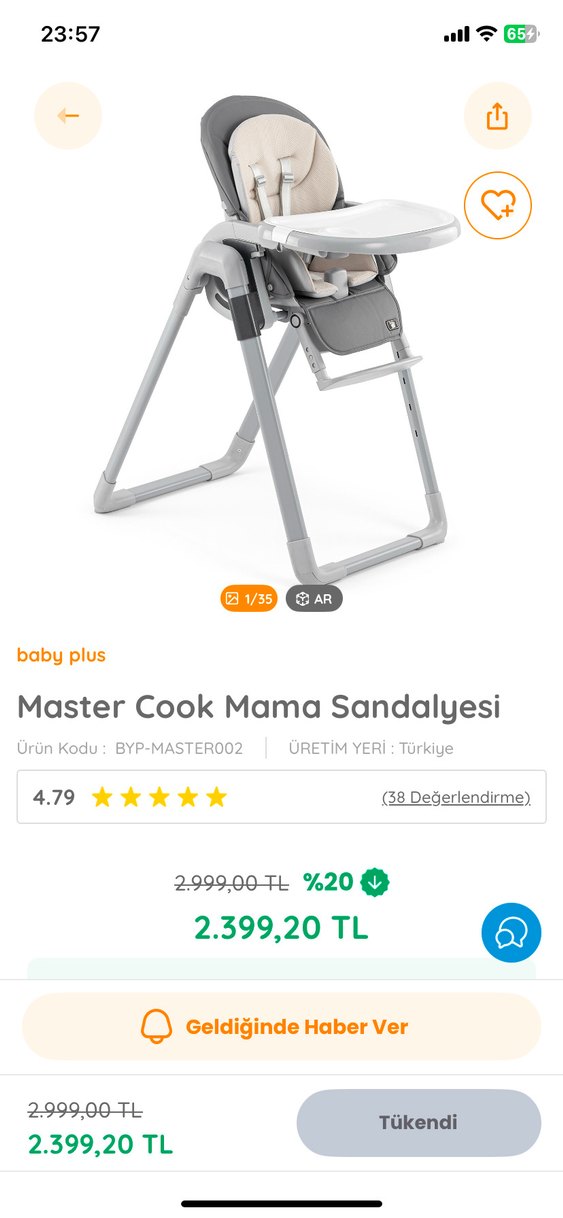Open the 1/35 image gallery counter
Image resolution: width=563 pixels, height=1218 pixels.
[x=249, y=599]
